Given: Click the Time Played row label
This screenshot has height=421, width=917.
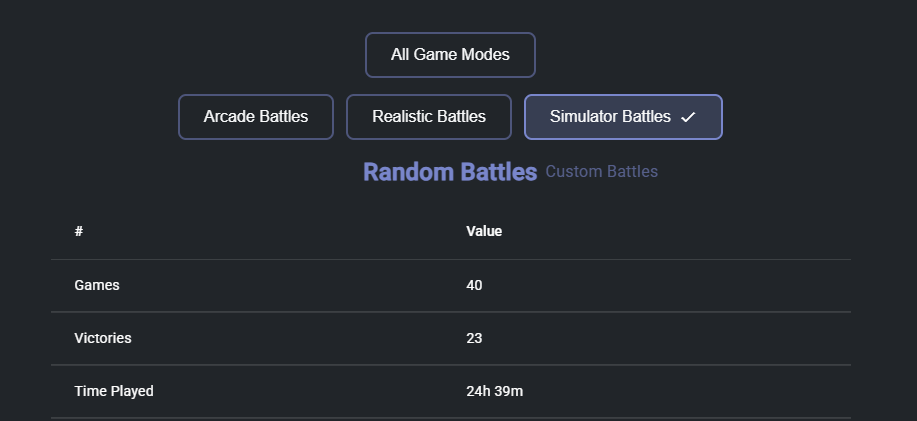Looking at the screenshot, I should coord(114,391).
